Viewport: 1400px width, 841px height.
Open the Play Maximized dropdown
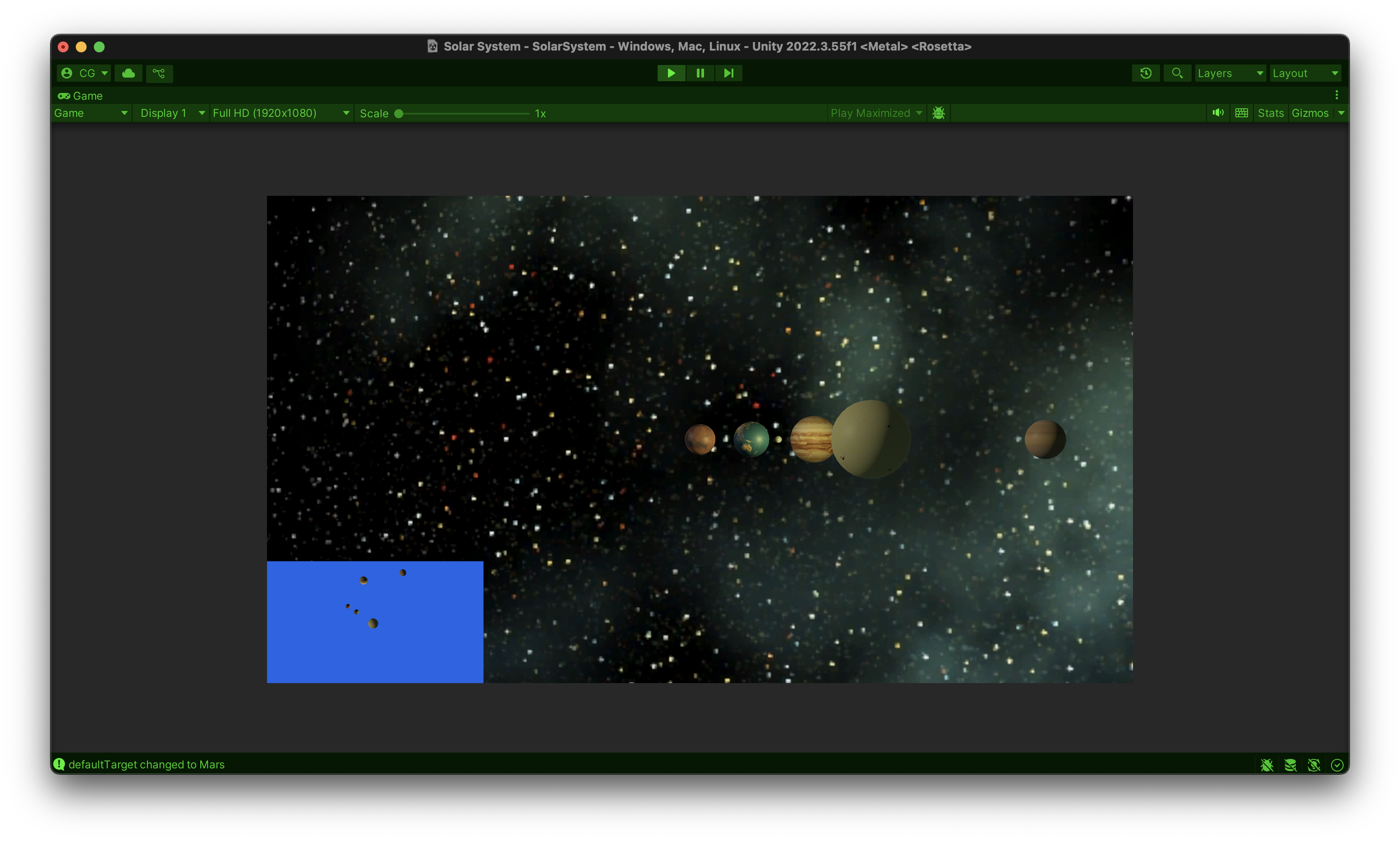coord(876,113)
